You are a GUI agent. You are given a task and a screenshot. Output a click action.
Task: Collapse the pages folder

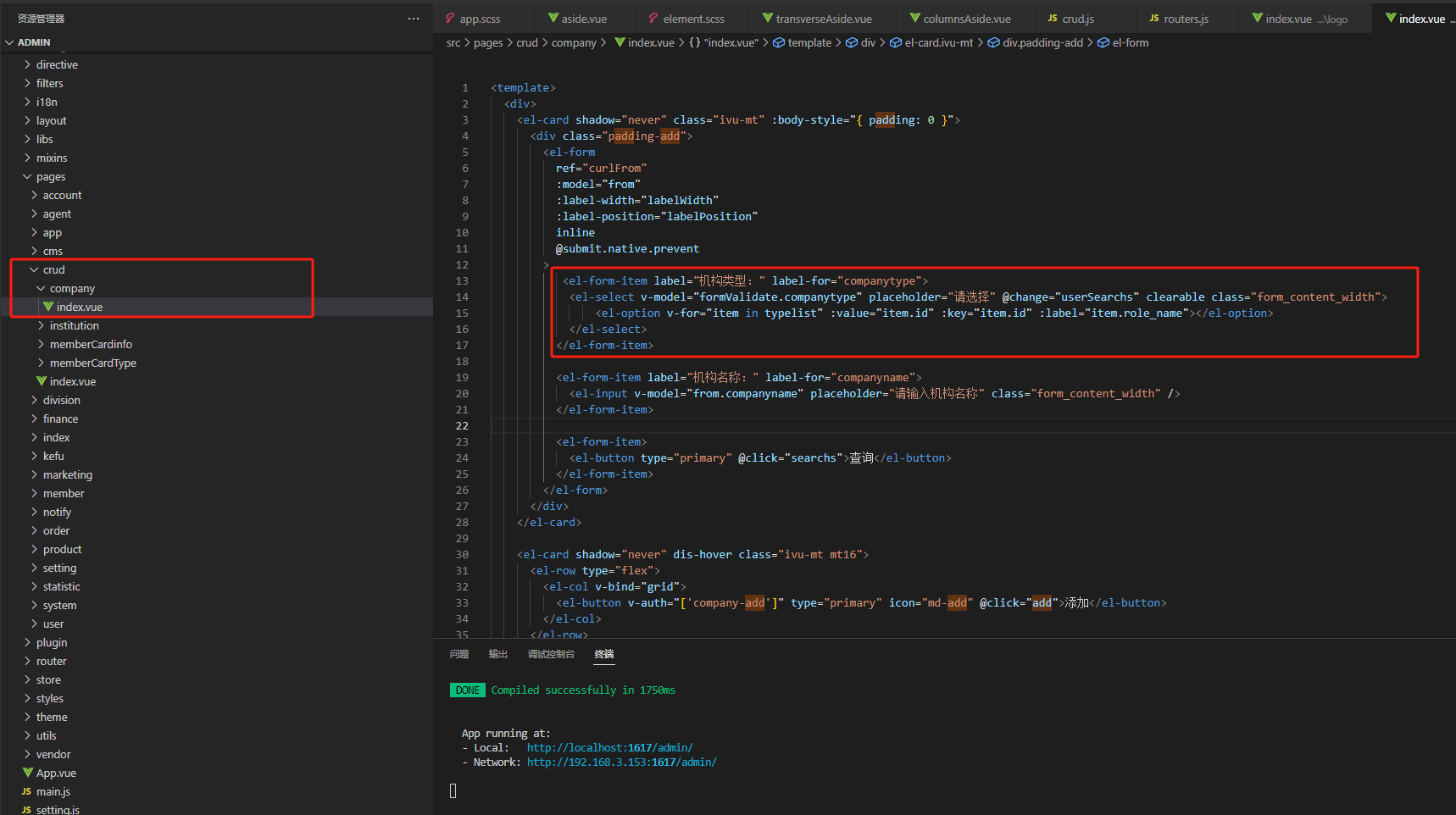pos(27,176)
